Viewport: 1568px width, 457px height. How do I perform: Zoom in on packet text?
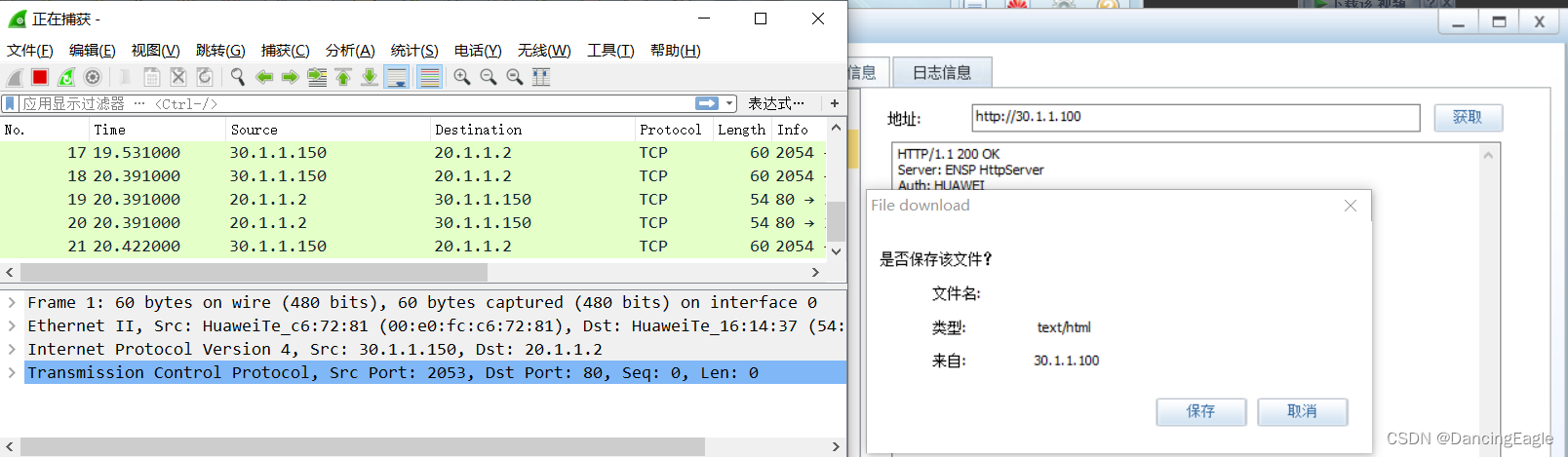[462, 77]
